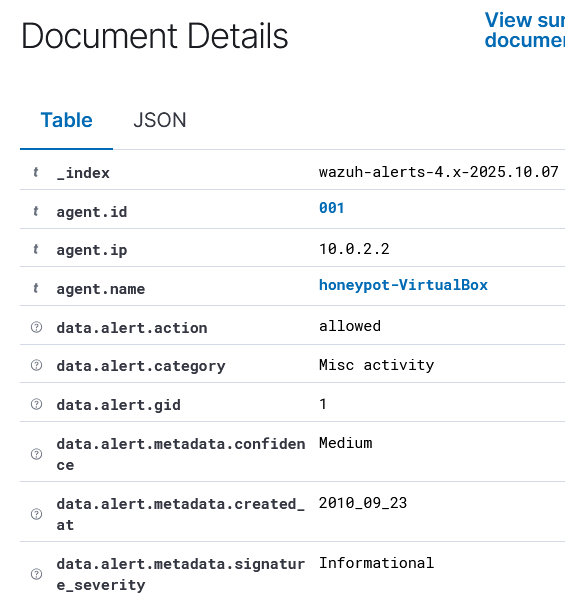Click the question mark icon beside data.alert.metadata.signature_severity

tap(36, 574)
